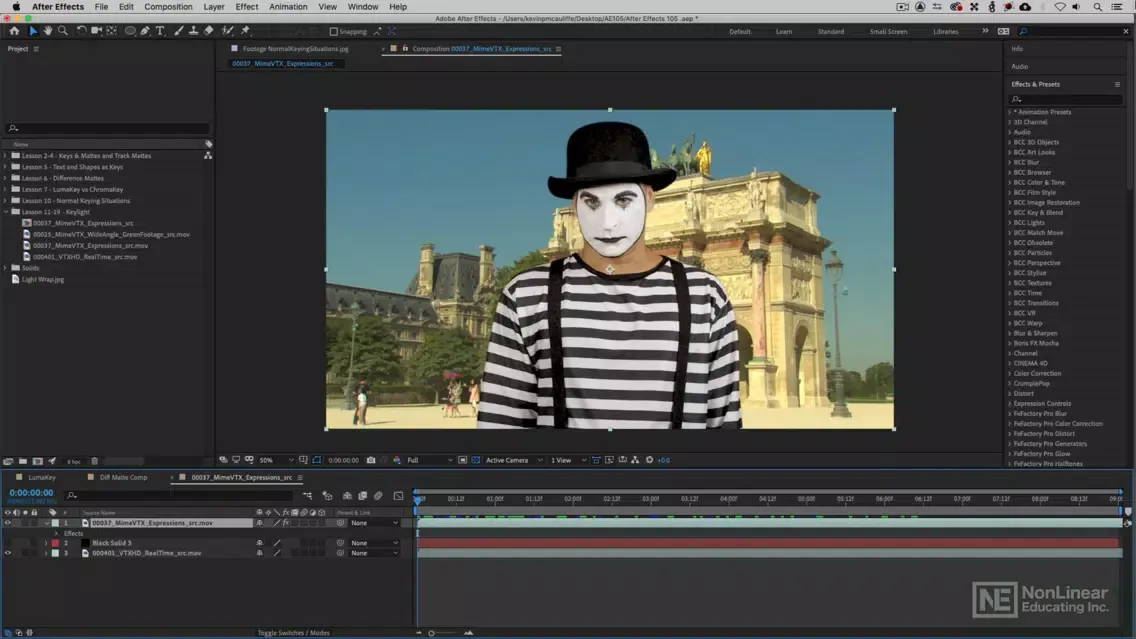The image size is (1136, 639).
Task: Click the Frame Blending icon in timeline header
Action: pyautogui.click(x=363, y=496)
